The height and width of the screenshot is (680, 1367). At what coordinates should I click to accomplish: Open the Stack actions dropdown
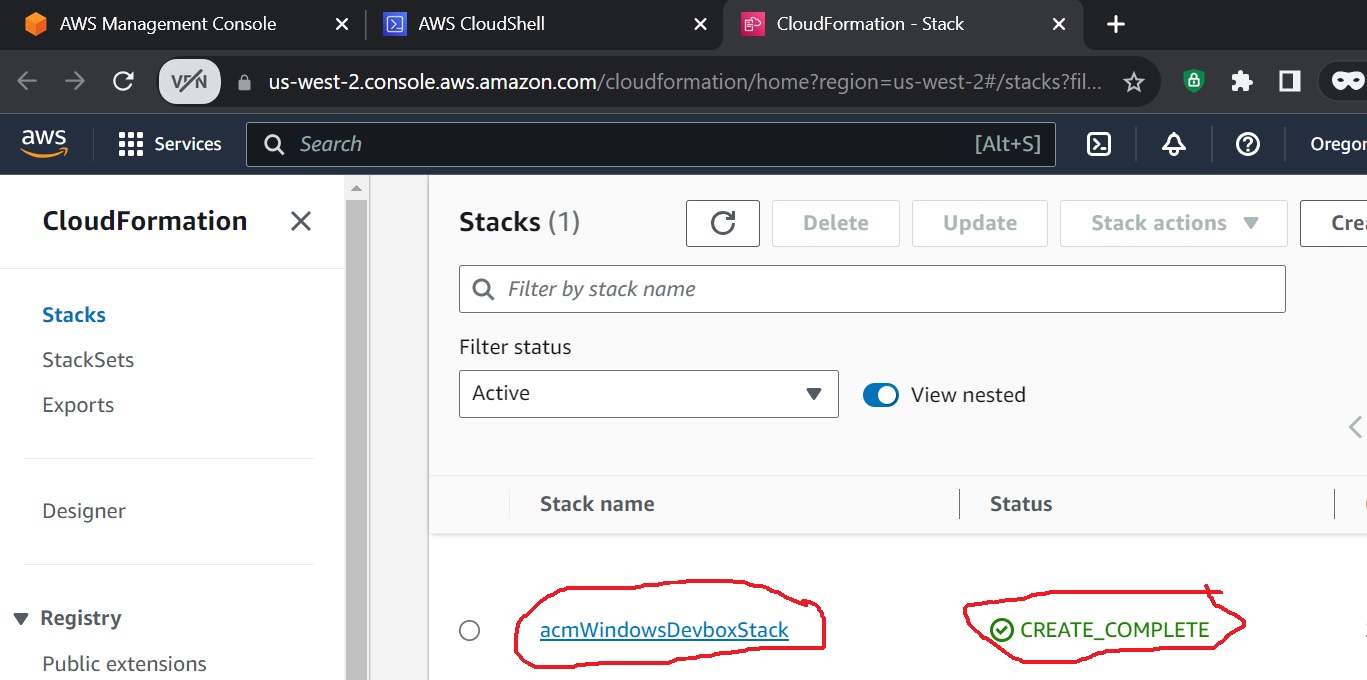coord(1173,223)
